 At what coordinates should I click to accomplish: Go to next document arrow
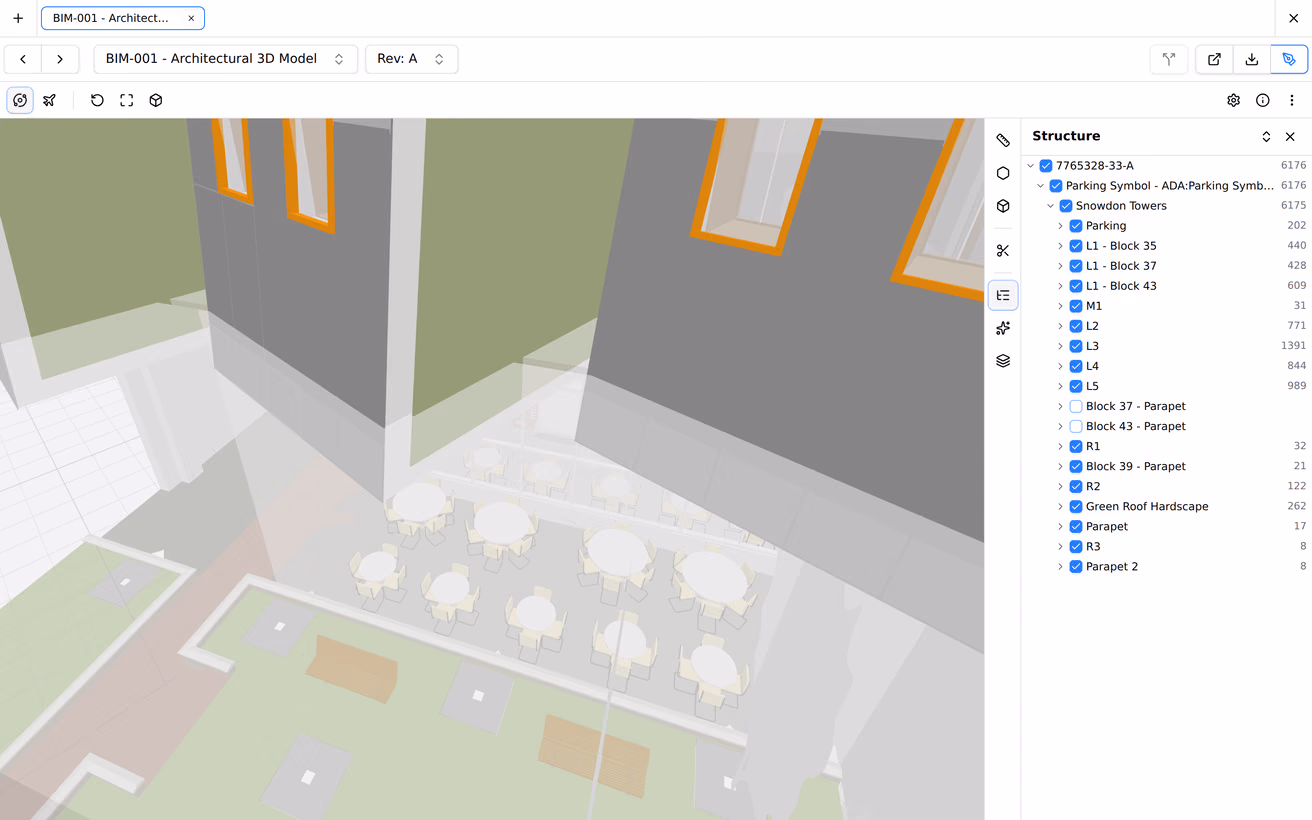click(x=60, y=59)
